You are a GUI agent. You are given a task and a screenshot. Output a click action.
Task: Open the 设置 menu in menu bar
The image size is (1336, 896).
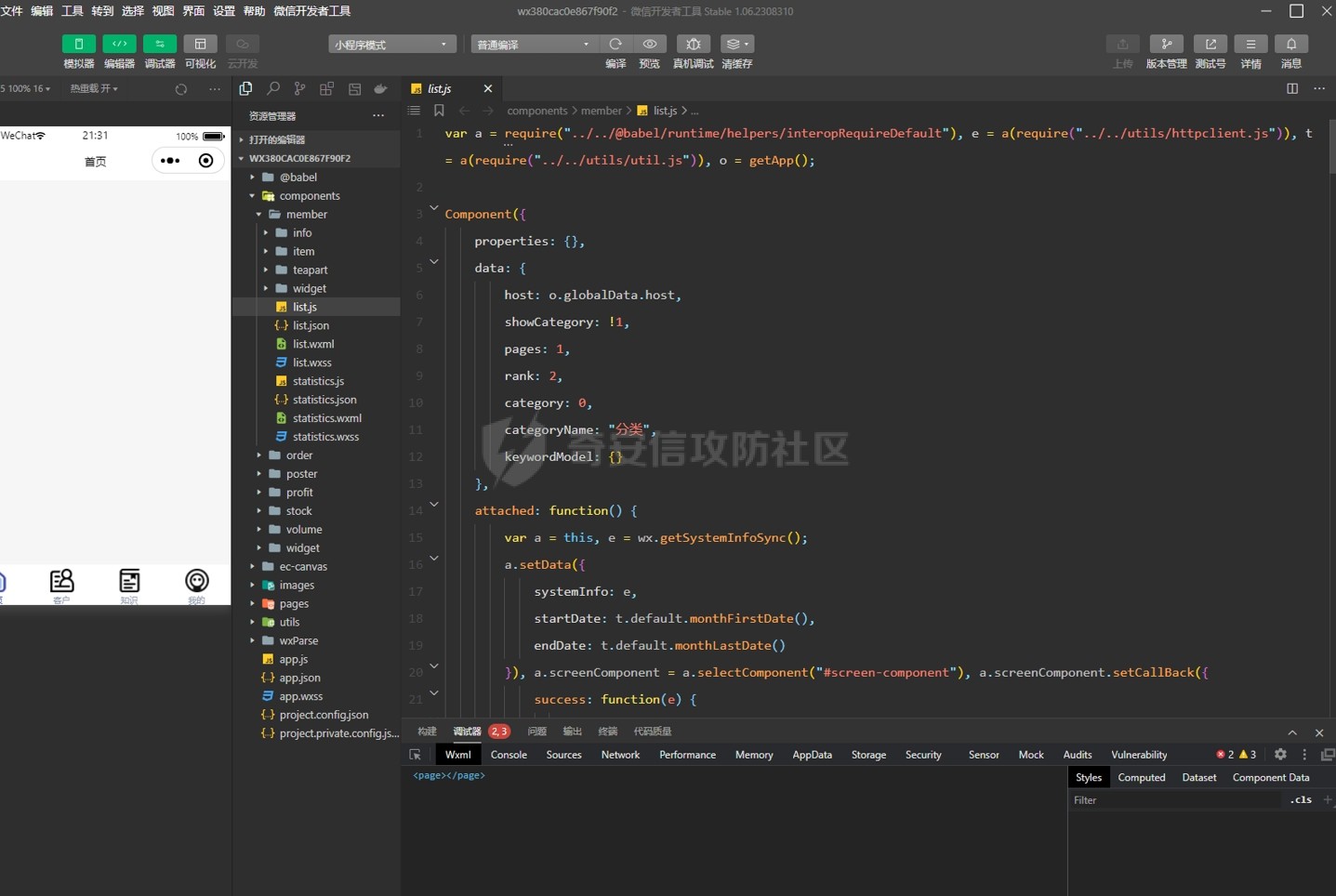pos(224,11)
